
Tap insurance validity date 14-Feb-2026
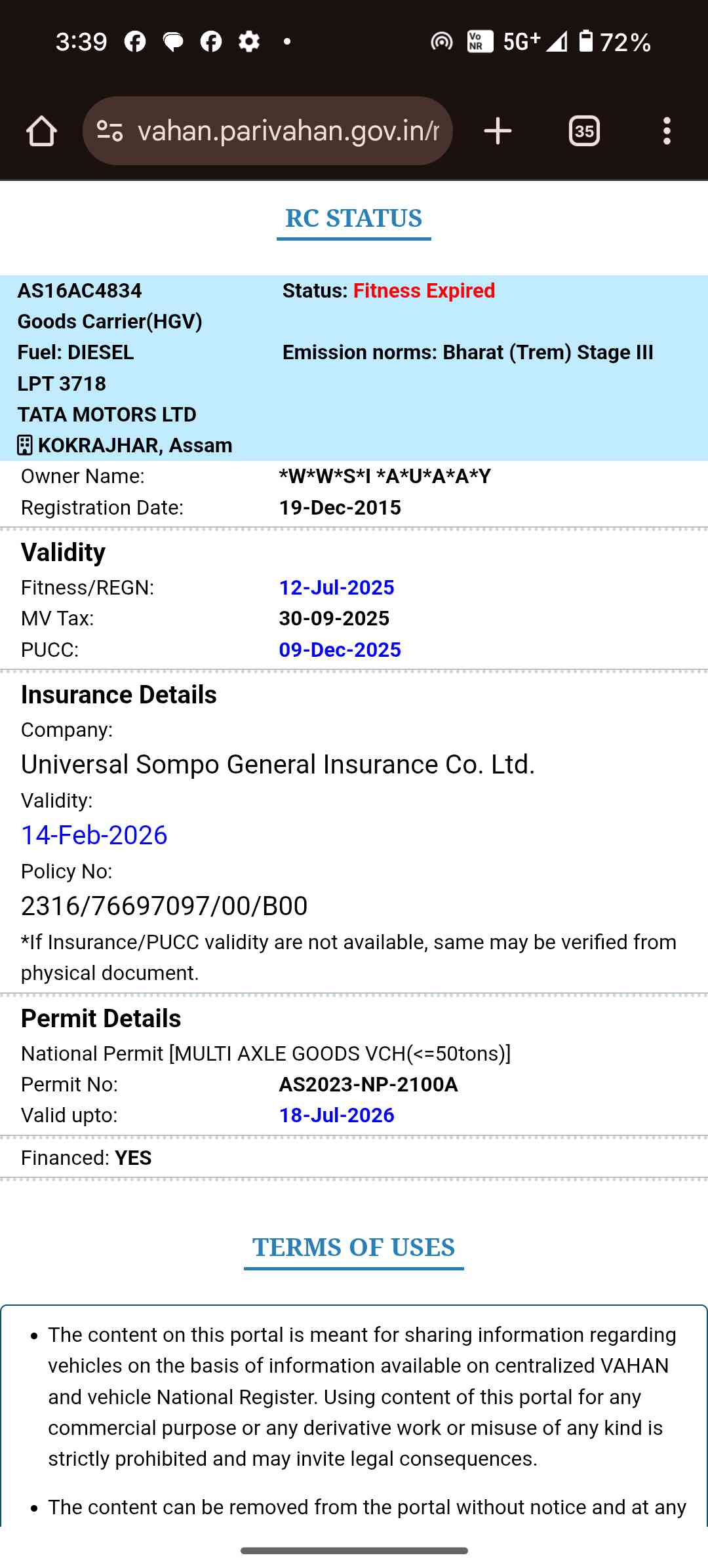(x=94, y=835)
